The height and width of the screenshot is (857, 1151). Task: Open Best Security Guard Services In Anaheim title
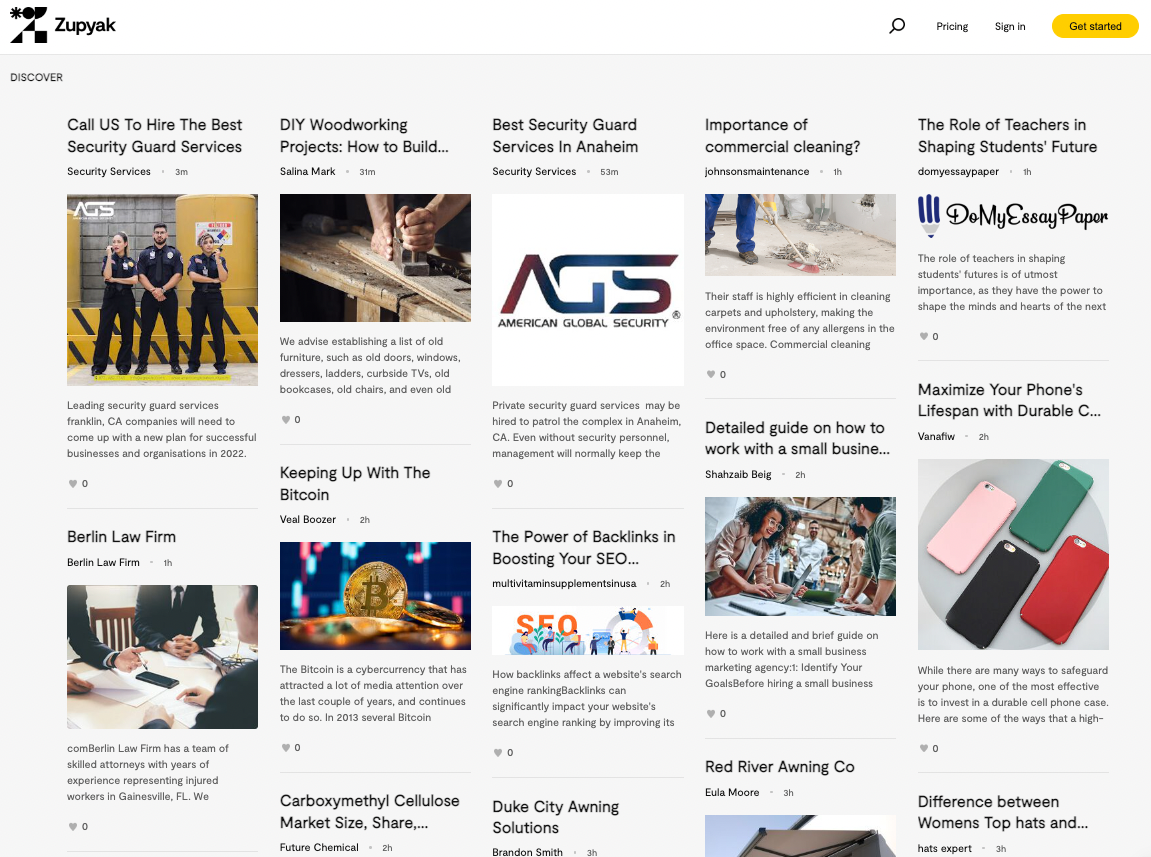tap(565, 136)
